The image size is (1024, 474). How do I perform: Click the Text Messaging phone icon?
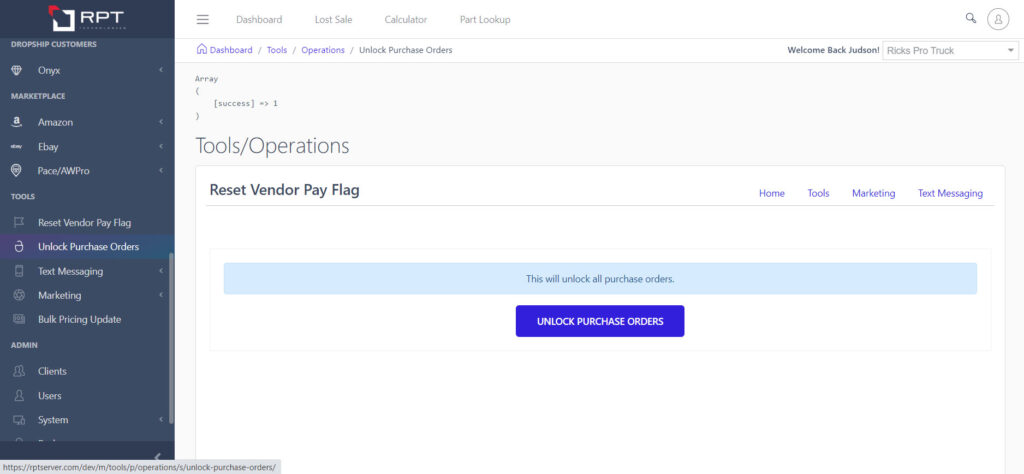click(x=19, y=271)
